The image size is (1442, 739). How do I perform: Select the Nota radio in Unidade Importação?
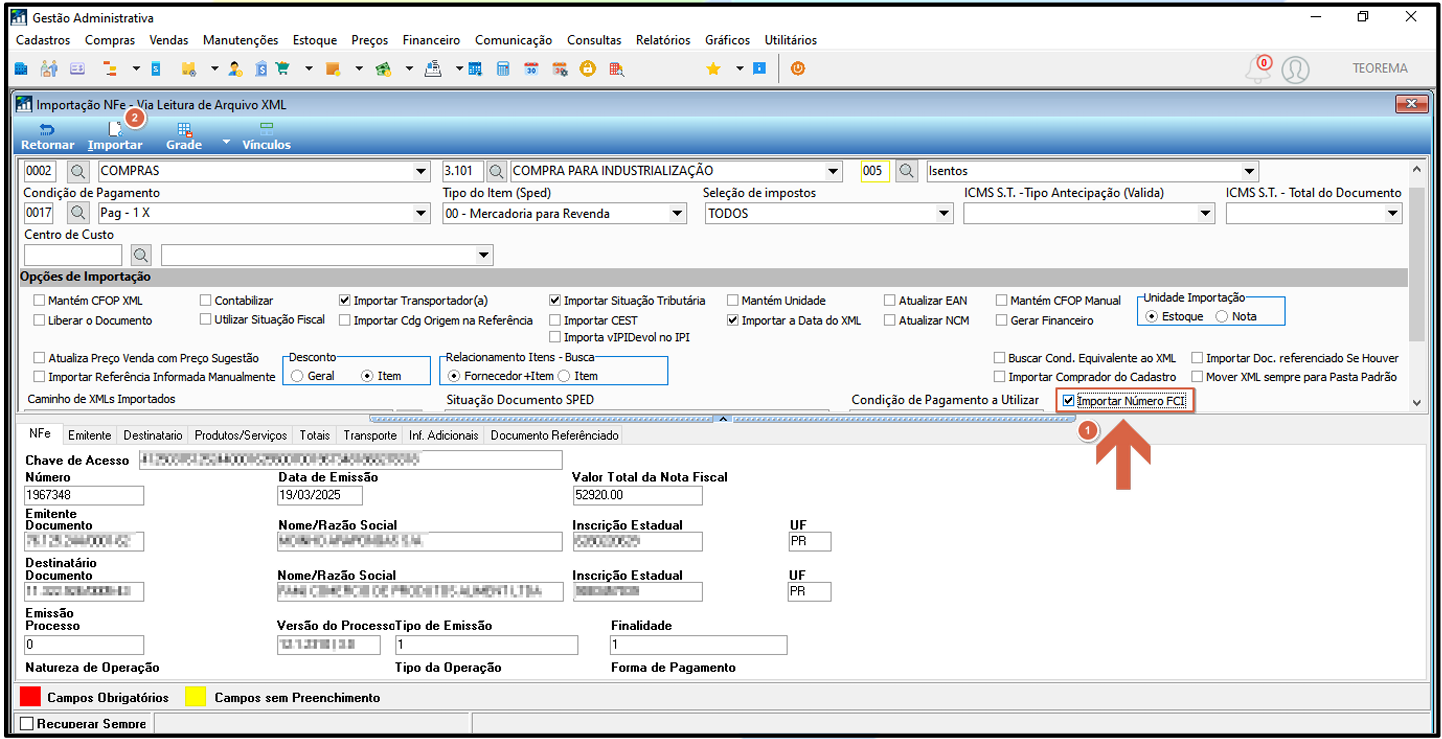(x=1221, y=316)
